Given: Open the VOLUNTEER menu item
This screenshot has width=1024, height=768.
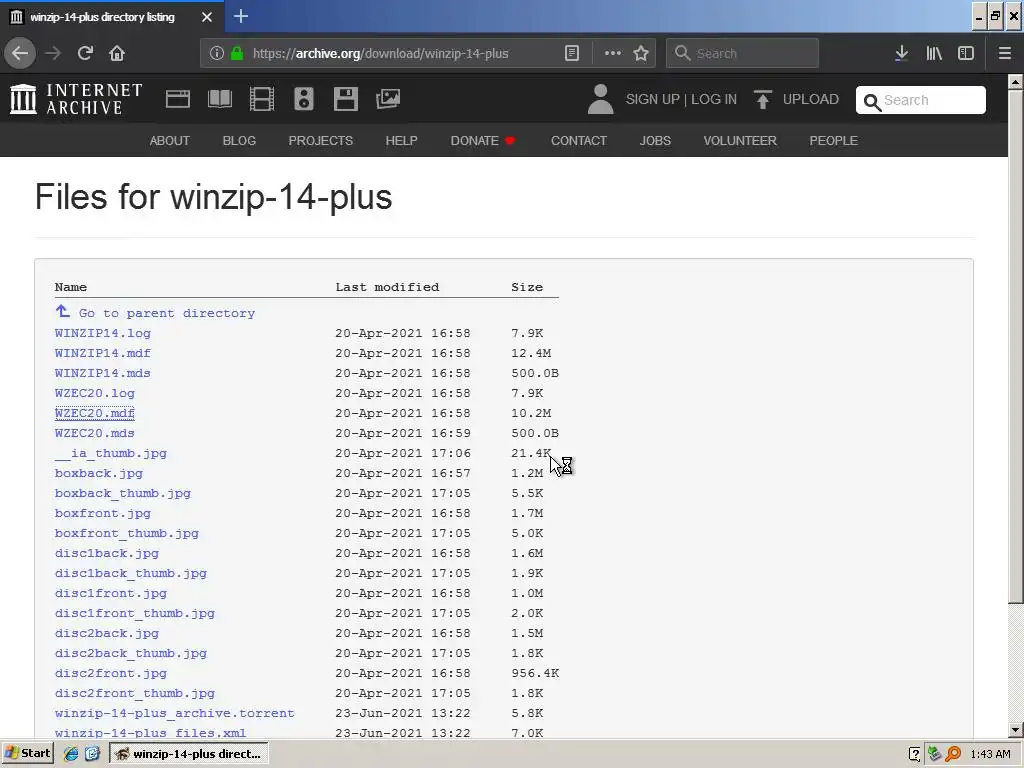Looking at the screenshot, I should click(740, 140).
